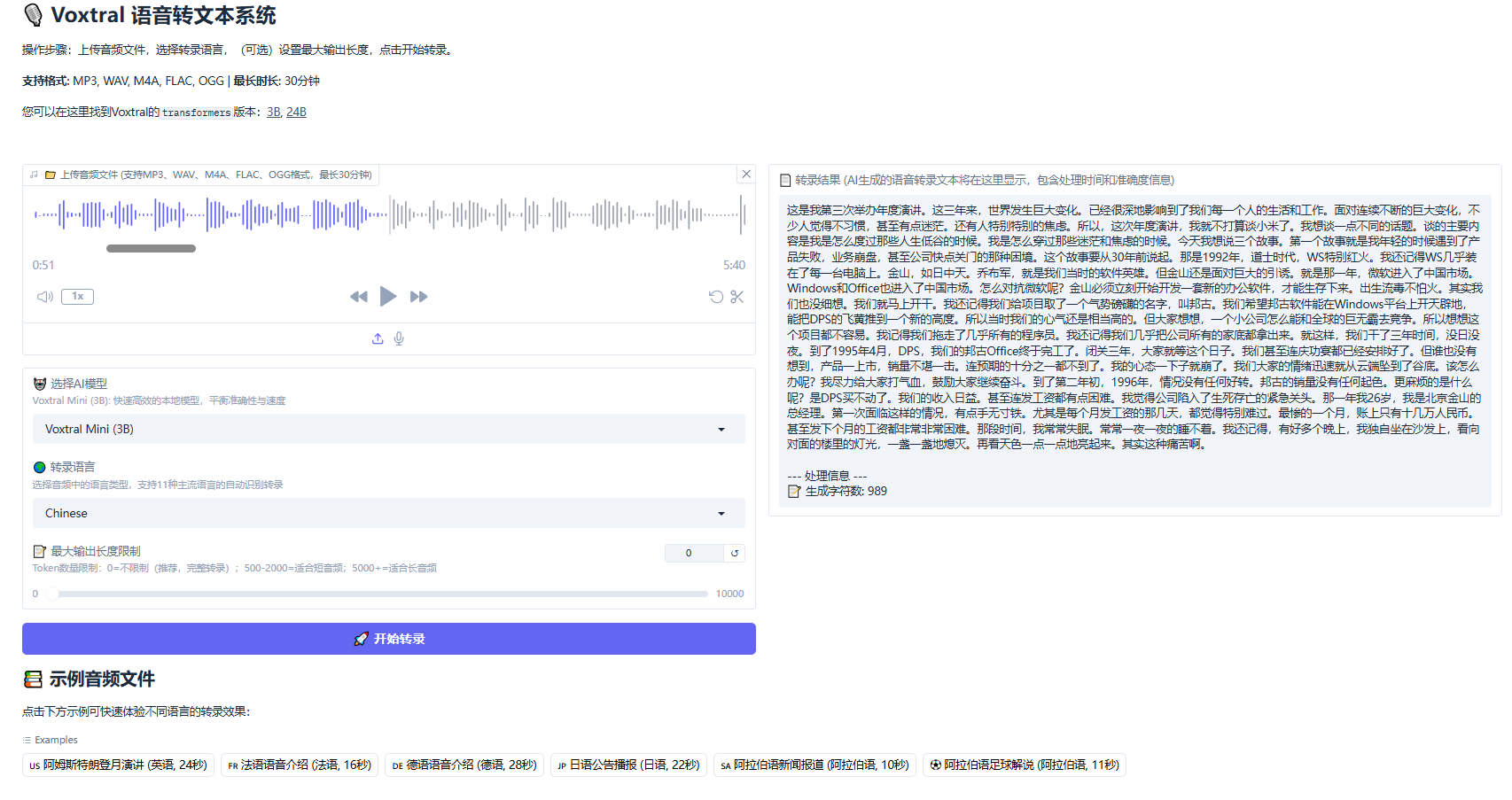Image resolution: width=1512 pixels, height=800 pixels.
Task: Load the Arabic football commentary example
Action: (x=1025, y=765)
